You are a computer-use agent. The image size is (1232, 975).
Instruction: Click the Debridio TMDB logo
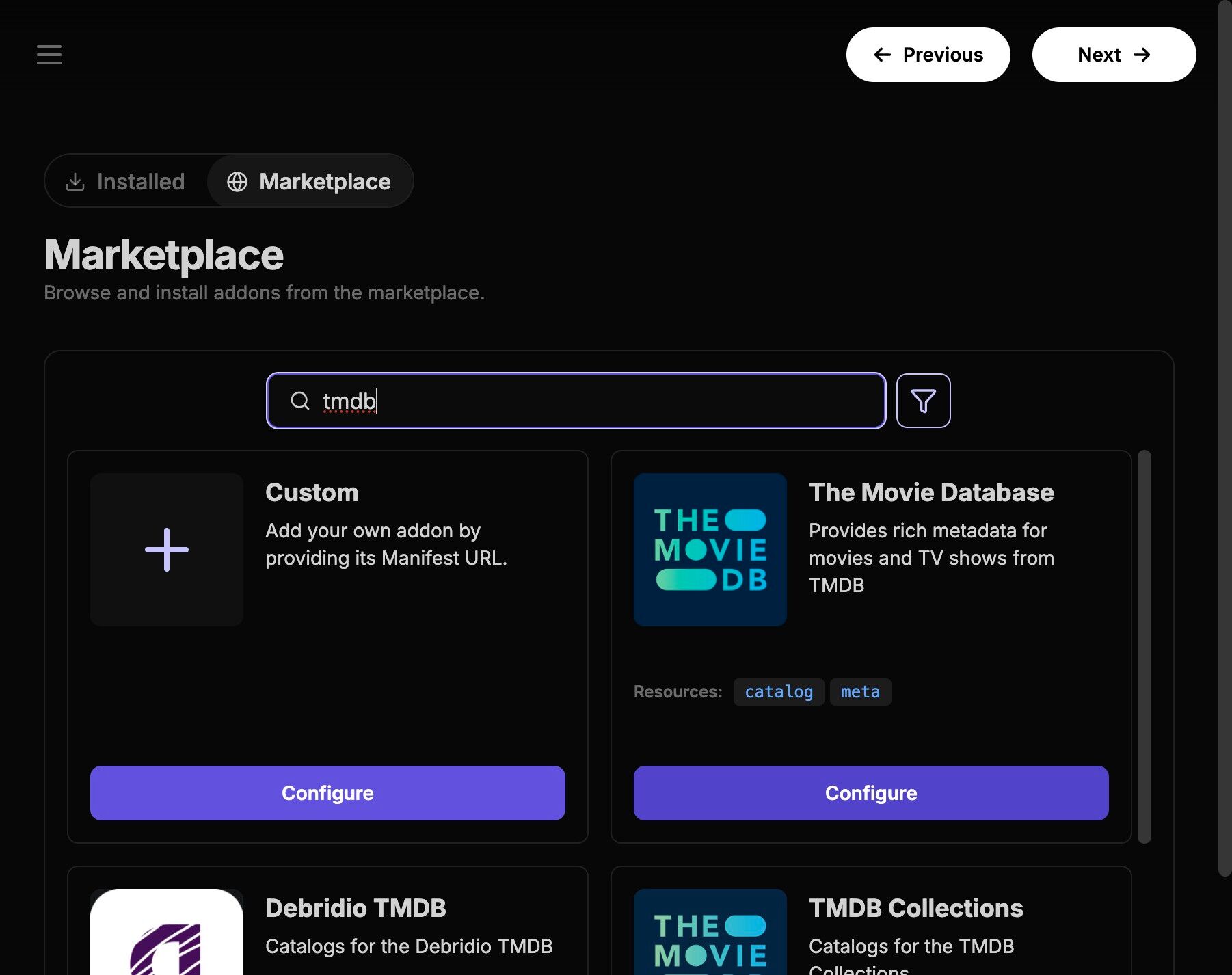click(x=167, y=932)
